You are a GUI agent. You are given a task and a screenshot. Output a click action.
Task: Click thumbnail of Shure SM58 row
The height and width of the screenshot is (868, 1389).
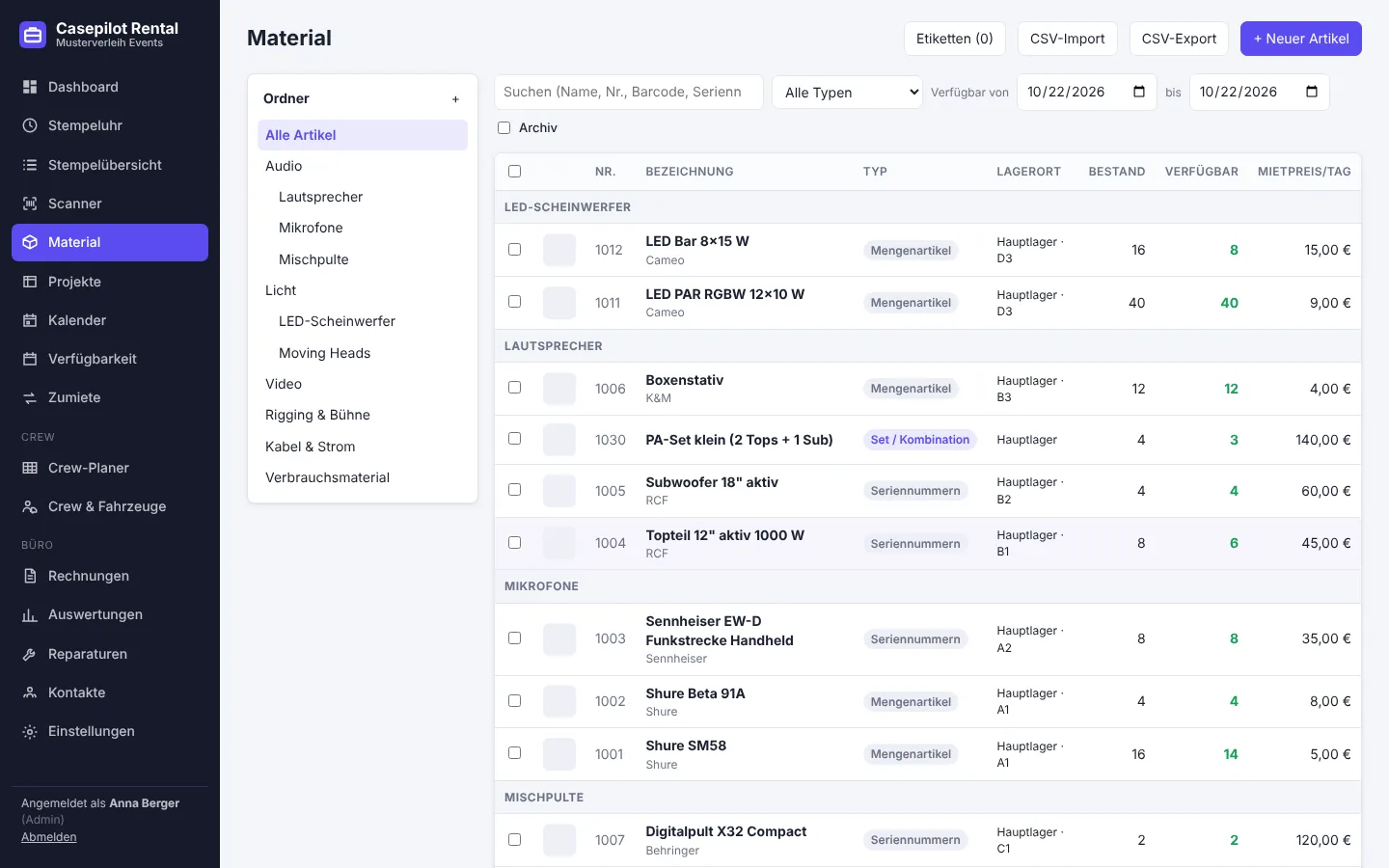[x=559, y=754]
